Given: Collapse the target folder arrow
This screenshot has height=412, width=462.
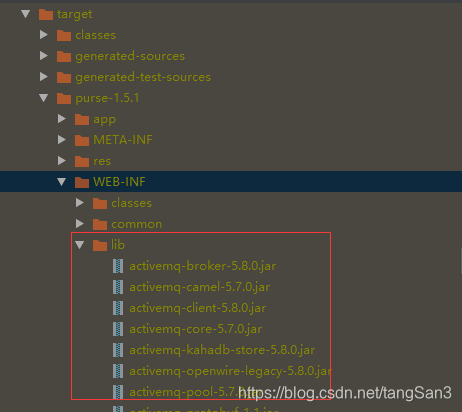Looking at the screenshot, I should pyautogui.click(x=25, y=14).
